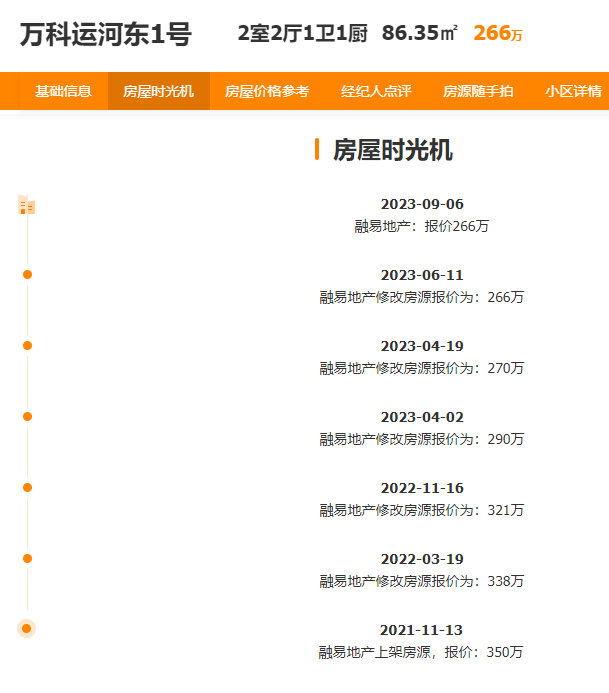Click the date 2023-09-06
The width and height of the screenshot is (609, 693).
point(422,204)
